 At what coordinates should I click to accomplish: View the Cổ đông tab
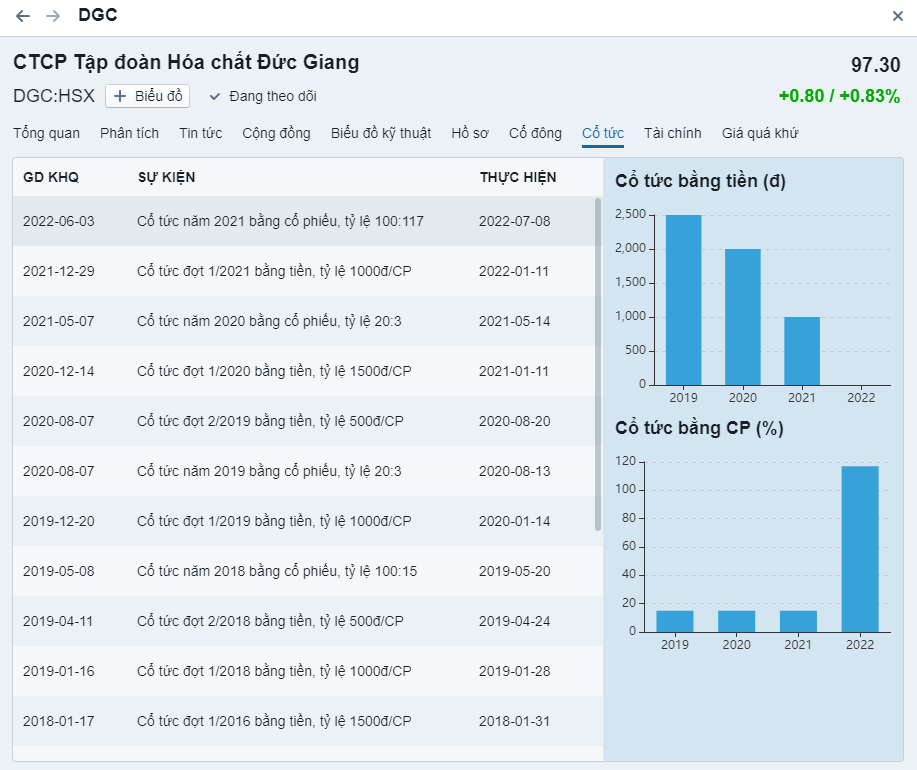click(535, 133)
